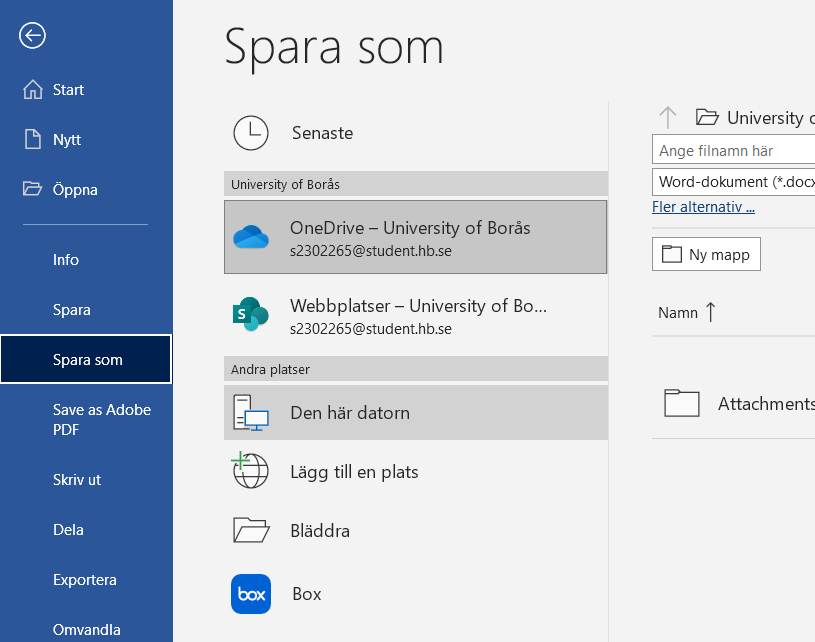
Task: Click the Lägg till en plats globe icon
Action: [251, 471]
